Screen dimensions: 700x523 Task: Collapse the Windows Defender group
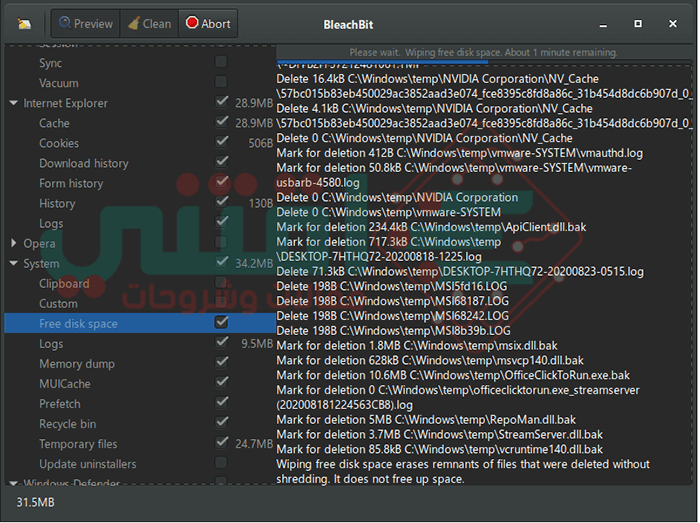(x=14, y=482)
